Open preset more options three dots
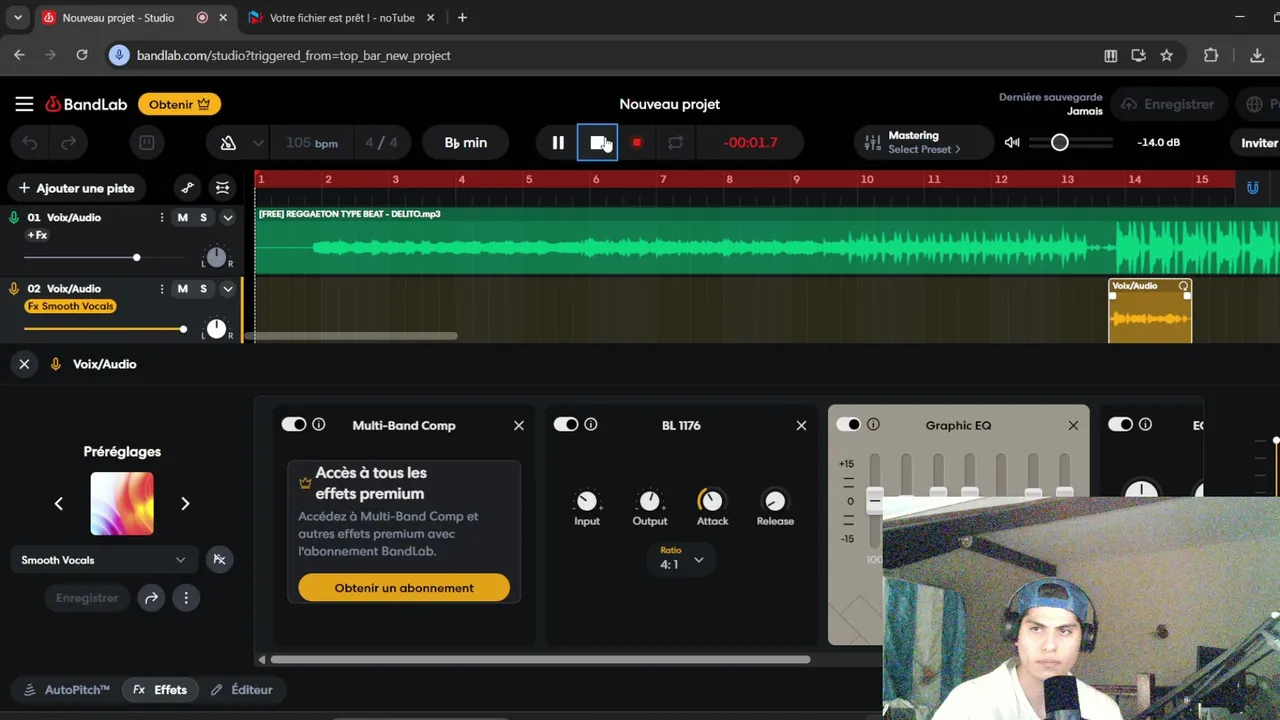This screenshot has height=720, width=1280. 186,598
